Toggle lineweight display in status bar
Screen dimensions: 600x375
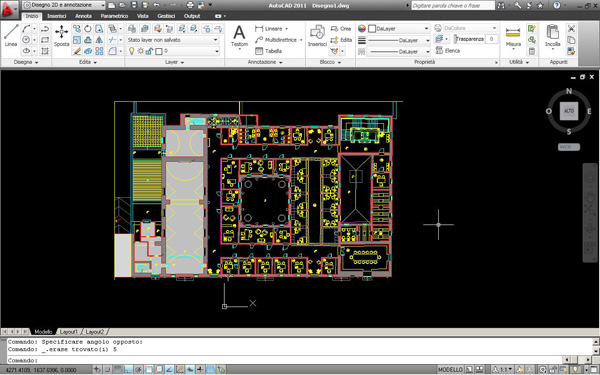[x=200, y=370]
